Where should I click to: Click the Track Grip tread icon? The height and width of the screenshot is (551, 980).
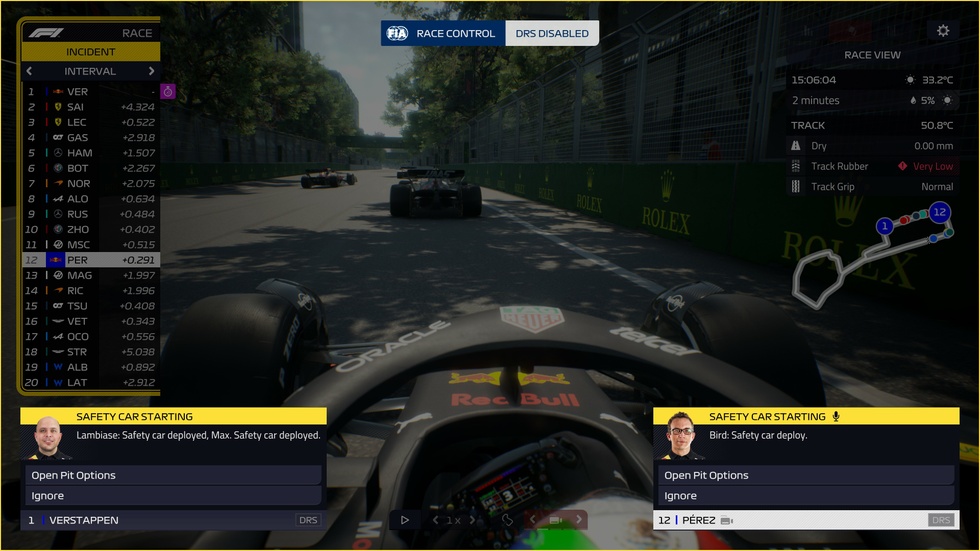796,186
